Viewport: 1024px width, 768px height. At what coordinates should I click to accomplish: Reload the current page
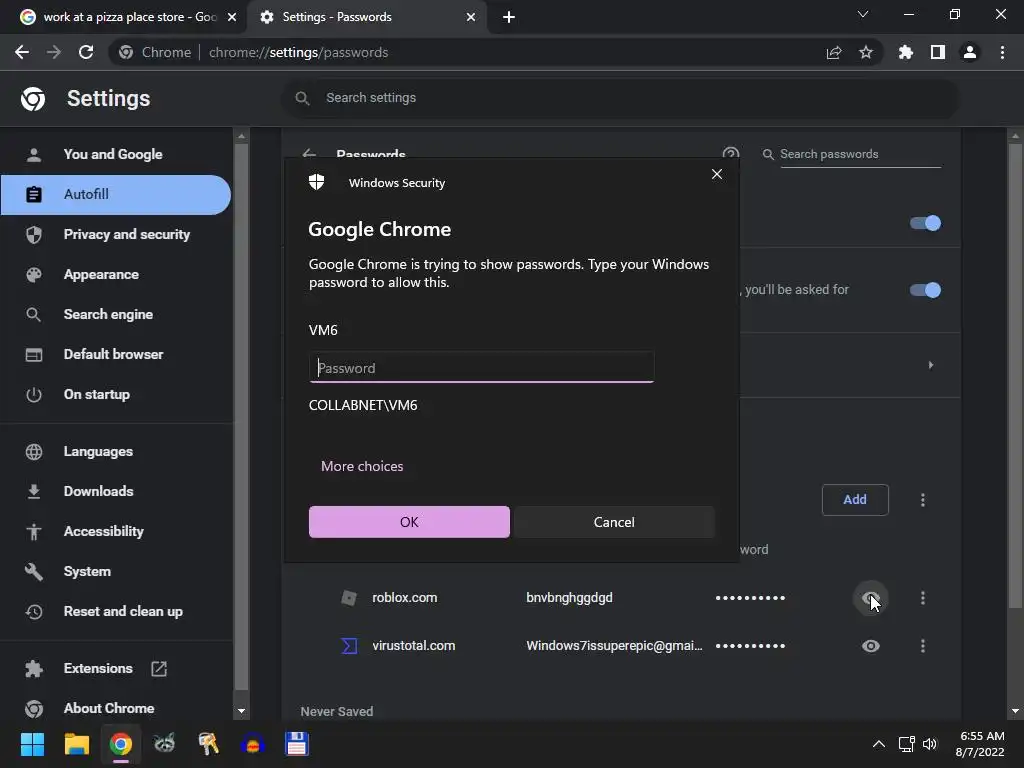coord(86,52)
